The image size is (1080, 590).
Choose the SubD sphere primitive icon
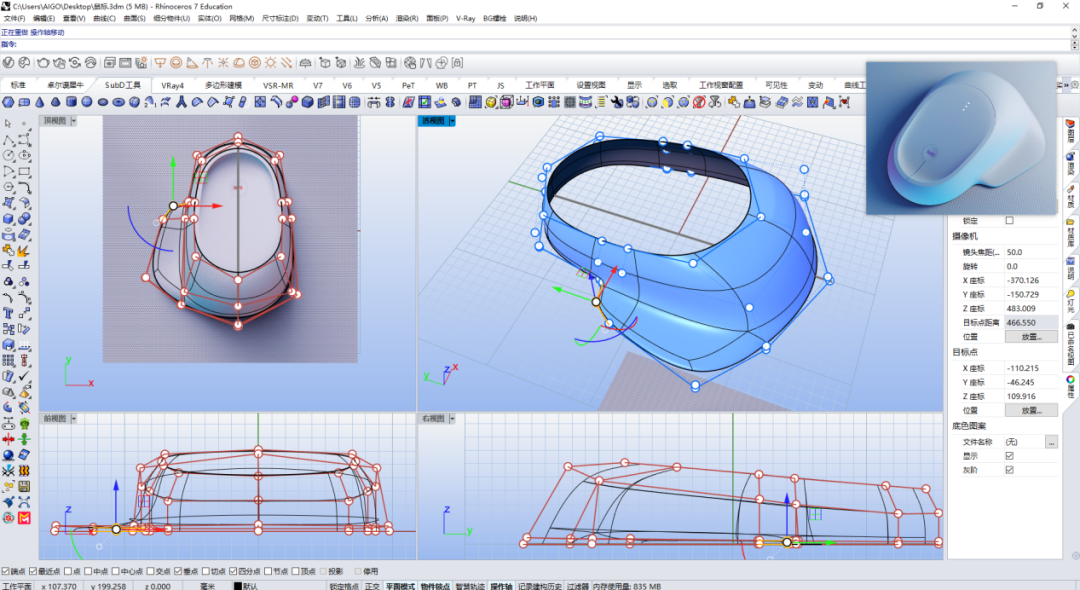click(87, 102)
